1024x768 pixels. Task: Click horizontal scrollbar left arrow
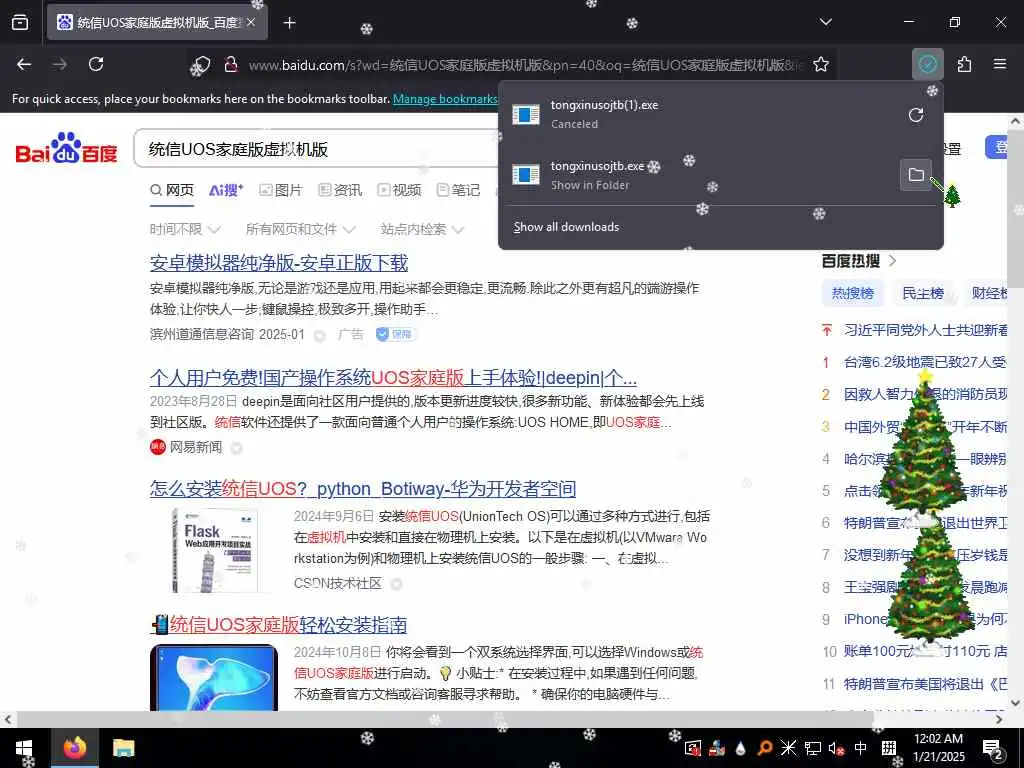(7, 719)
